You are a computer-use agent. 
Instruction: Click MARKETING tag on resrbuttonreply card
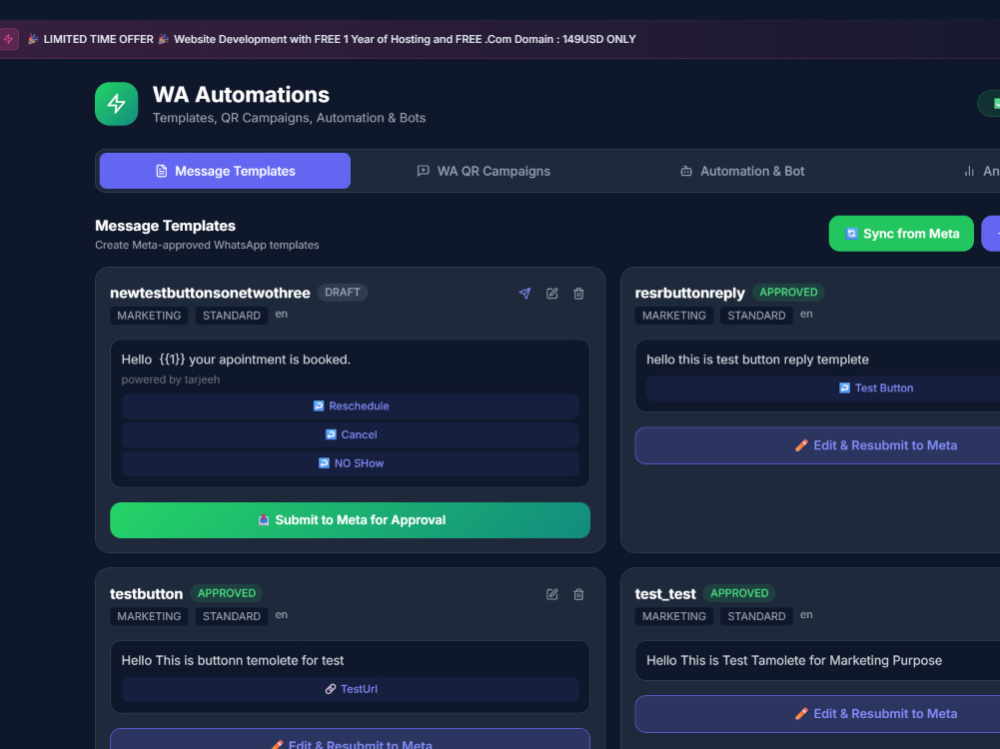(x=674, y=315)
